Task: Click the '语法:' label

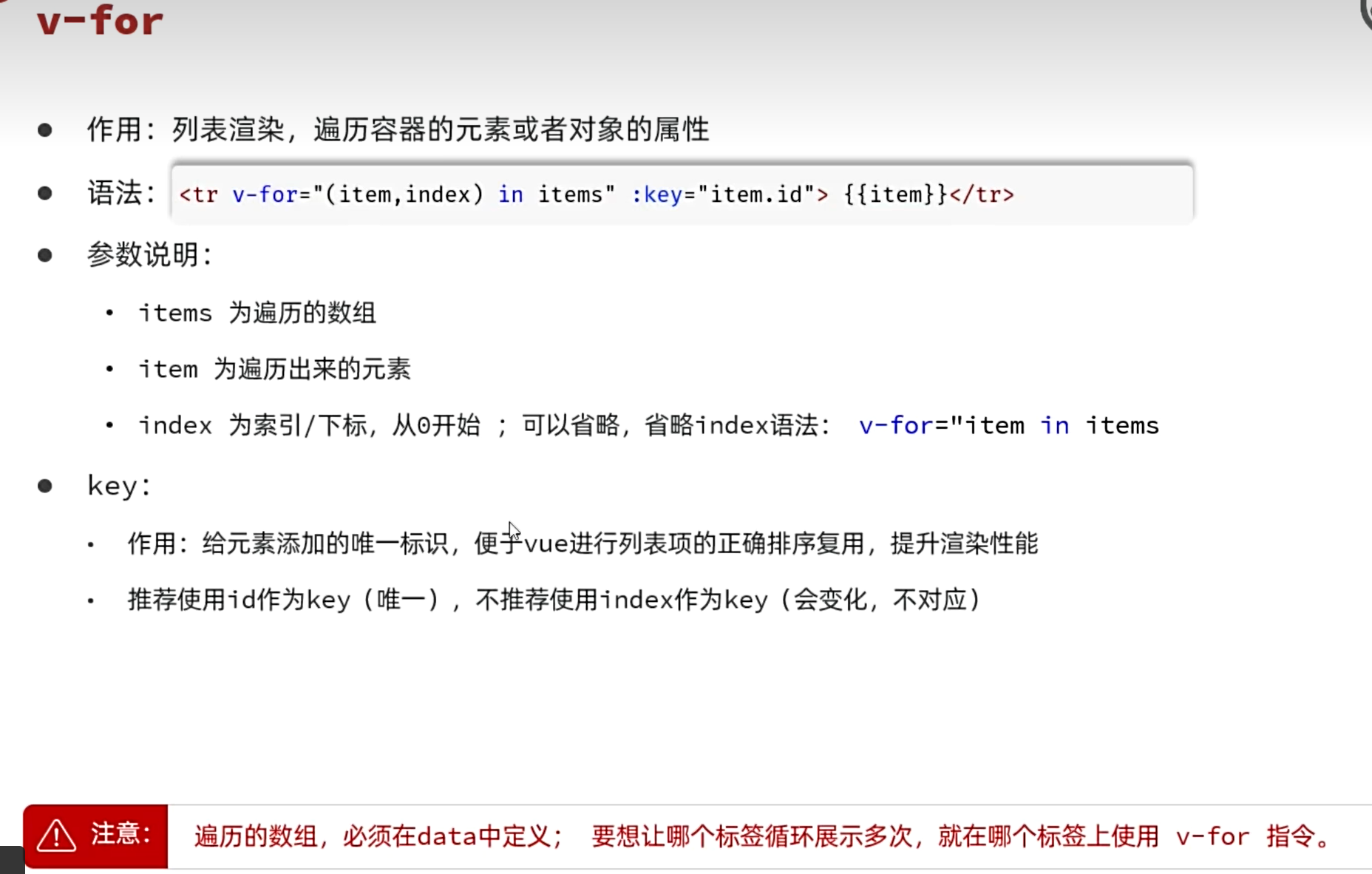Action: tap(121, 193)
